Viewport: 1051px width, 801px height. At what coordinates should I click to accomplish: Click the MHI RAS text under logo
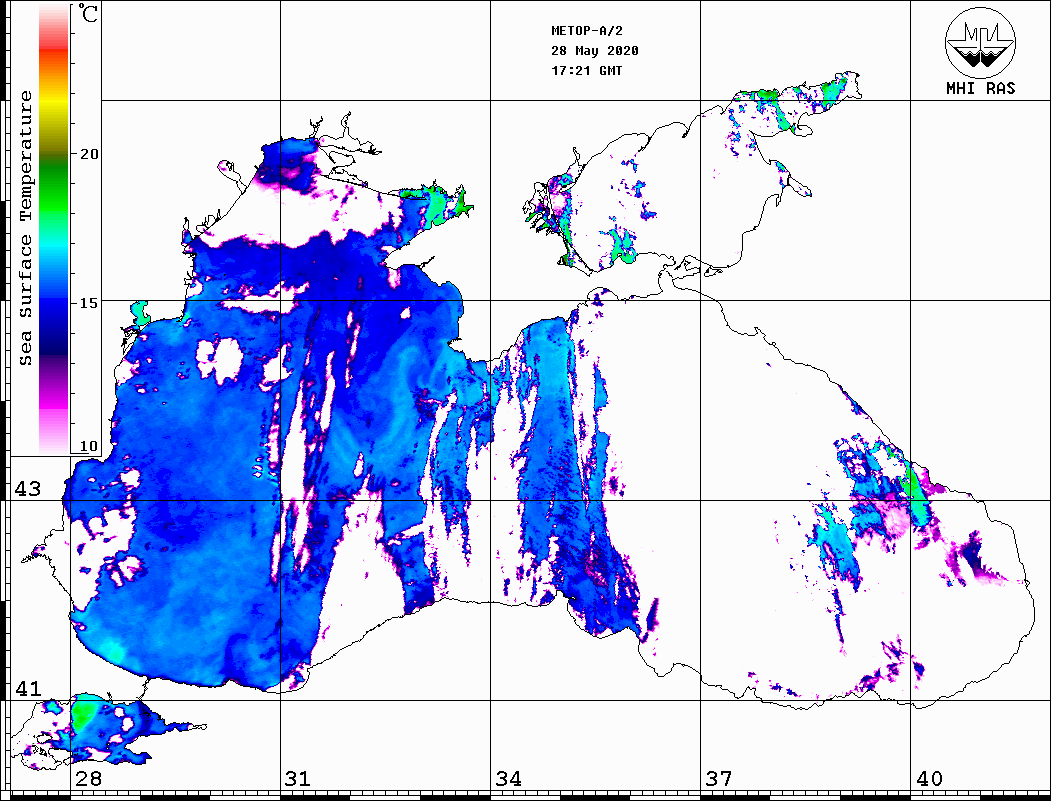click(980, 88)
